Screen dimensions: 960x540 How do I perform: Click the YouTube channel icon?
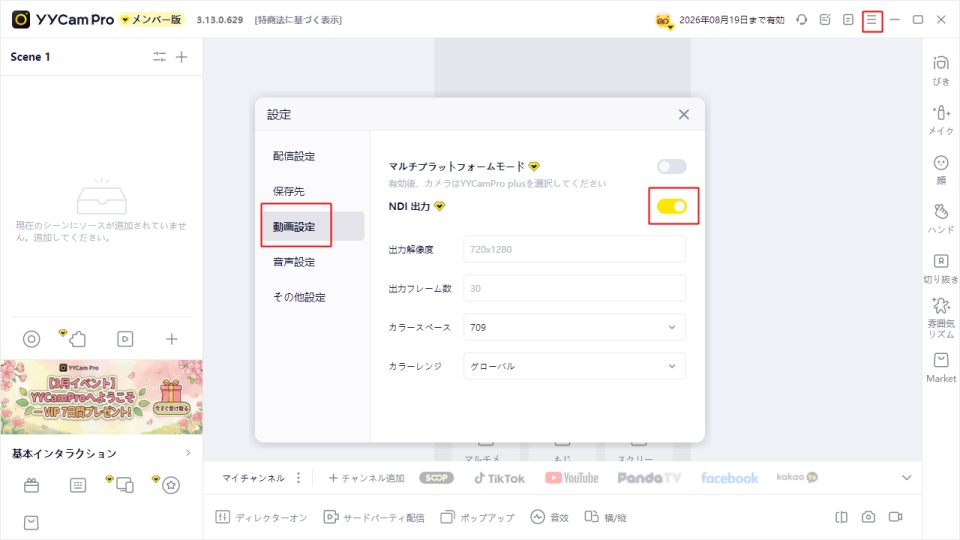(572, 478)
